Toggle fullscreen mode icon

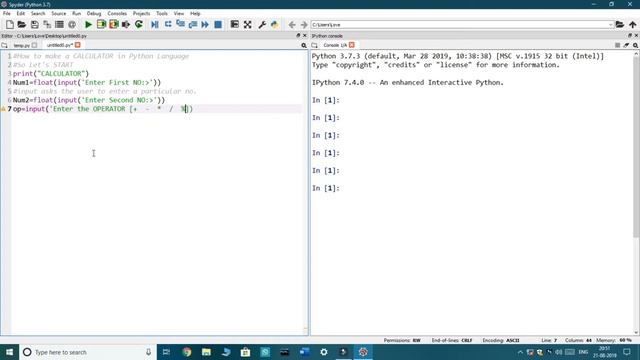click(x=247, y=24)
